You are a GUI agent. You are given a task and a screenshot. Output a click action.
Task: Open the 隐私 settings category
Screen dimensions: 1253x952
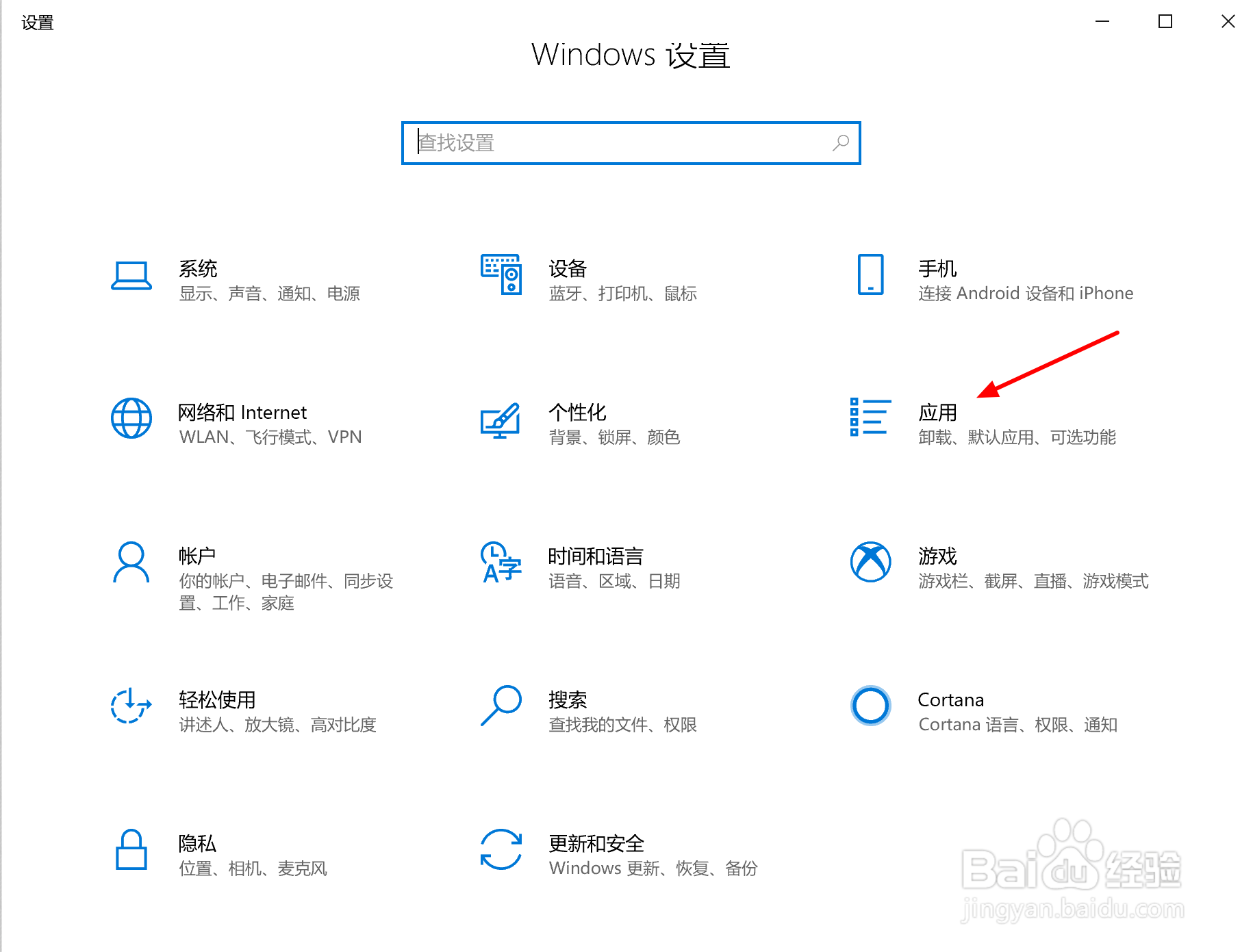pos(197,843)
